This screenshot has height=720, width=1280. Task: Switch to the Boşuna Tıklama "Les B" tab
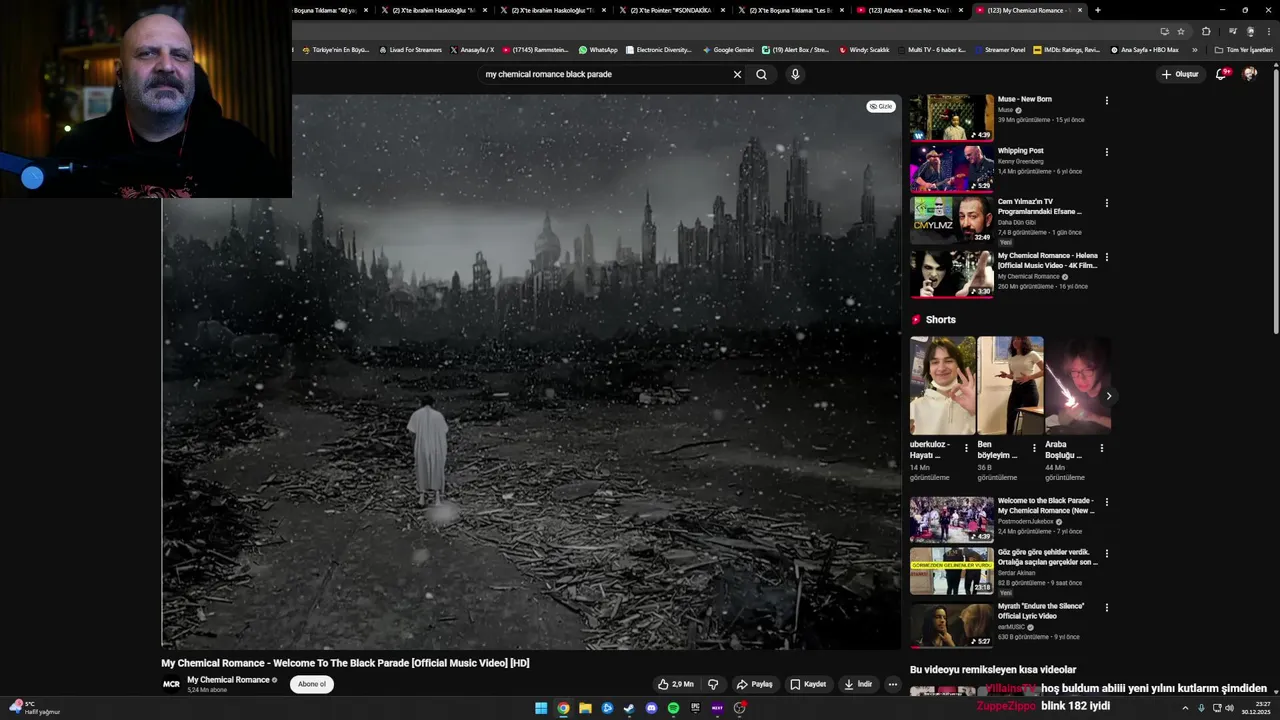tap(790, 10)
